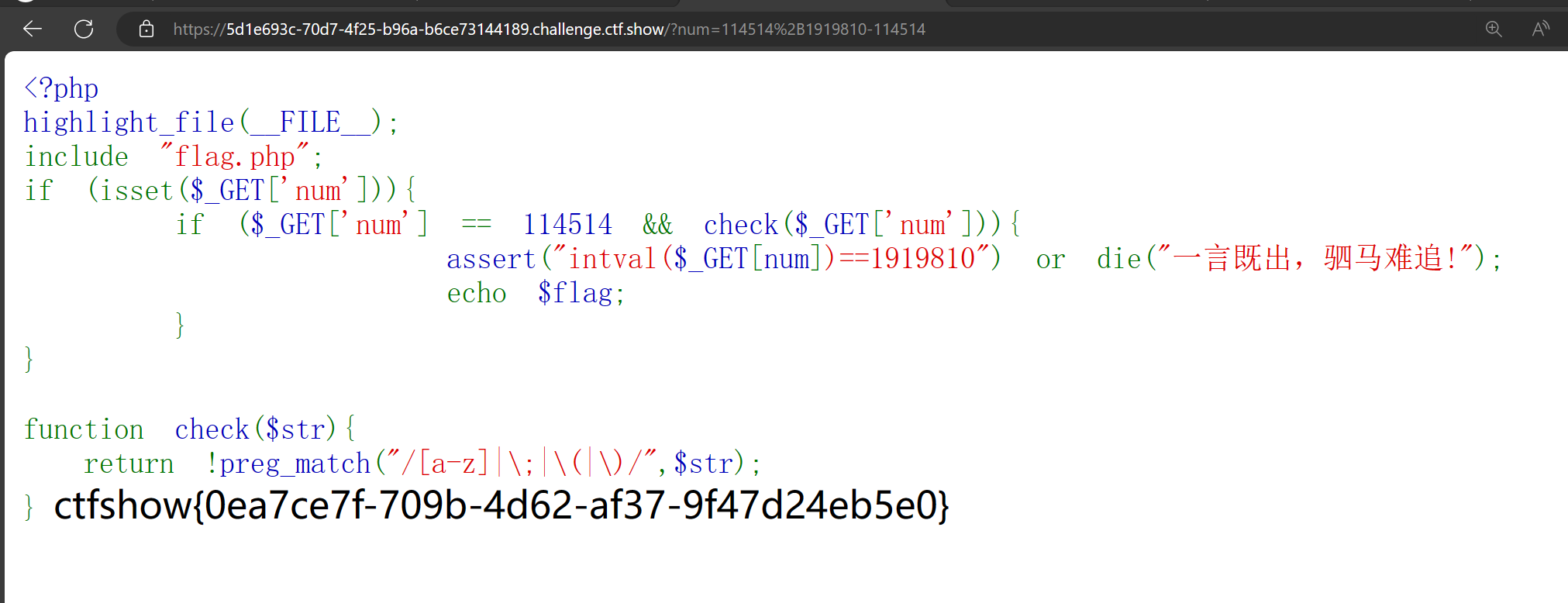This screenshot has height=603, width=1568.
Task: Reload the page with refresh icon
Action: pos(84,29)
